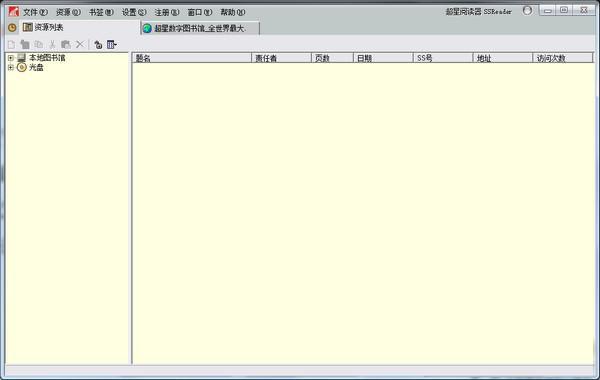Sort by the 地址 column header
Viewport: 600px width, 380px height.
503,58
